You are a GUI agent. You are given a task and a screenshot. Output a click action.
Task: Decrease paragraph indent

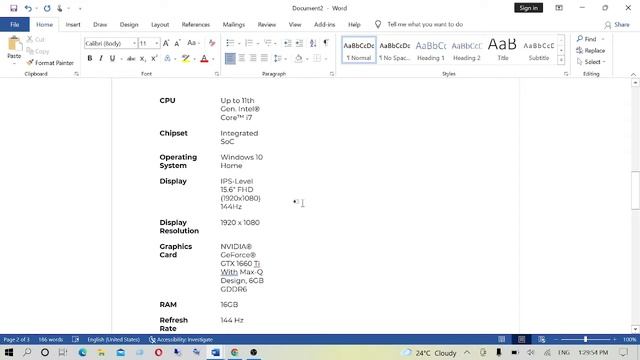[287, 43]
